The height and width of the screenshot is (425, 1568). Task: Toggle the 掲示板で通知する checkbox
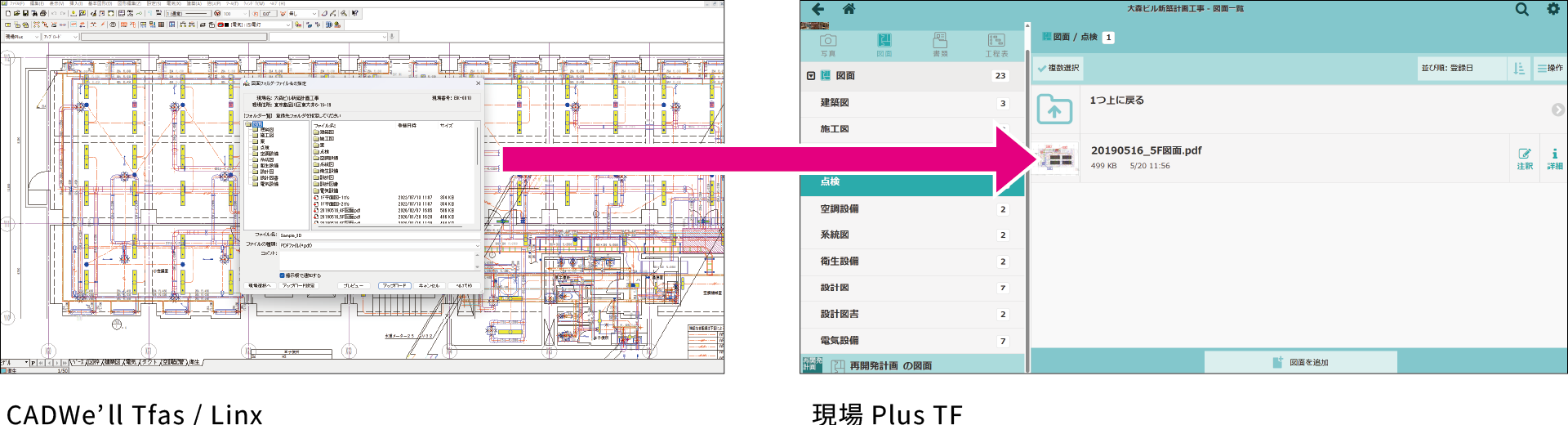[x=283, y=275]
